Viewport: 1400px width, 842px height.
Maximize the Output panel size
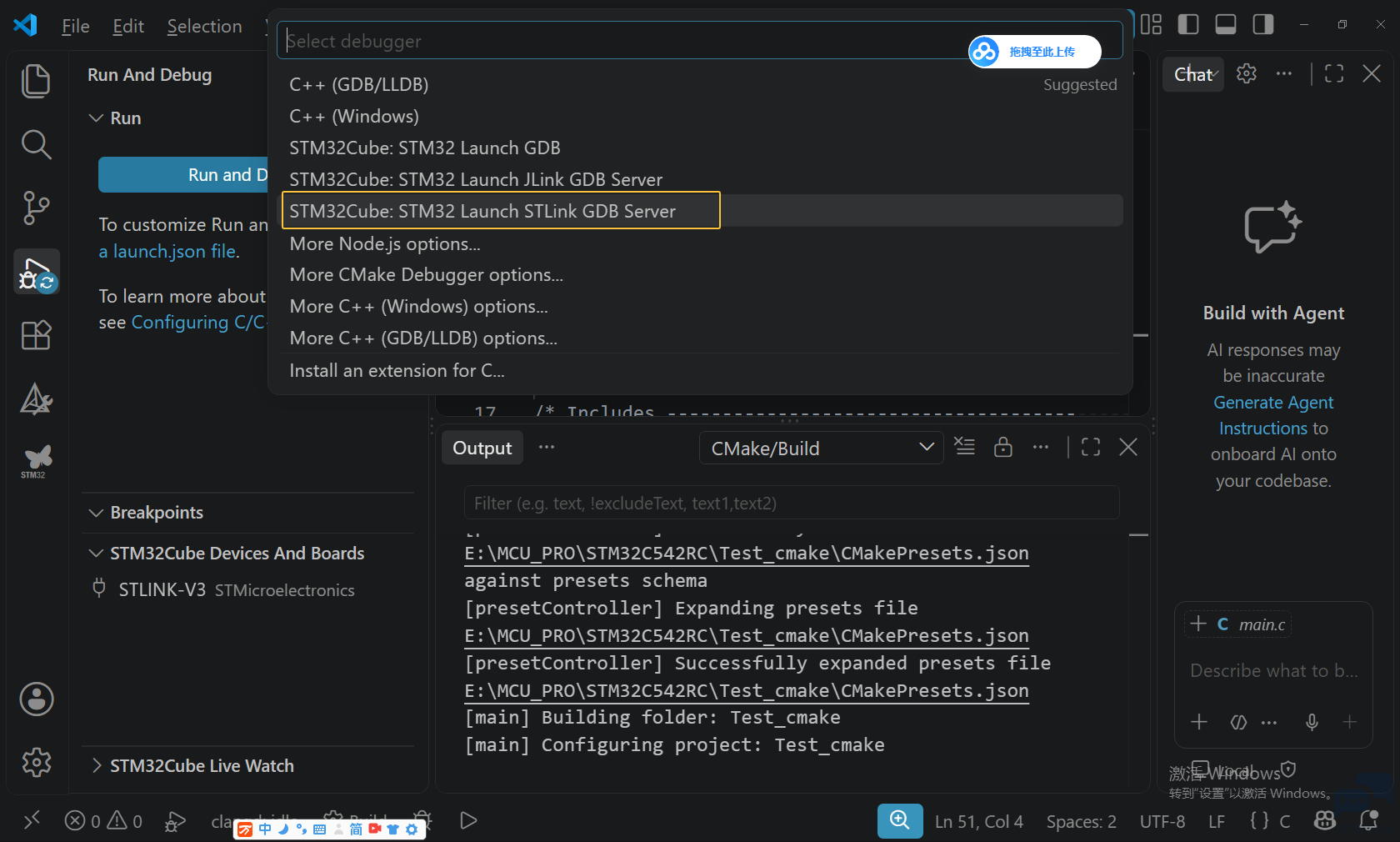(1091, 448)
